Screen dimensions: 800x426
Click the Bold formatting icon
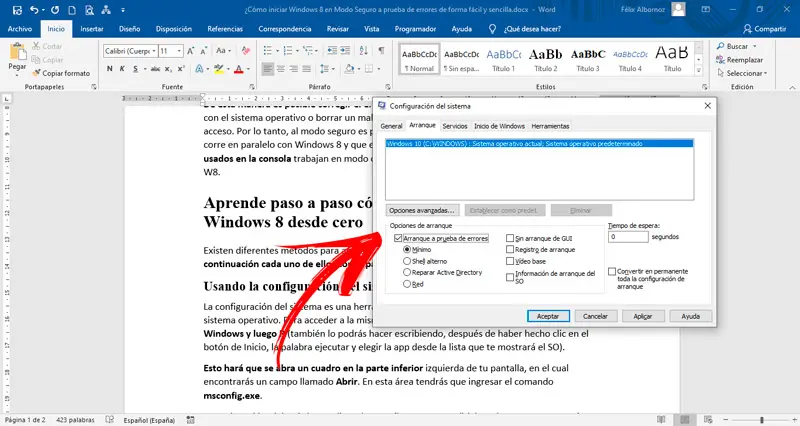coord(110,68)
